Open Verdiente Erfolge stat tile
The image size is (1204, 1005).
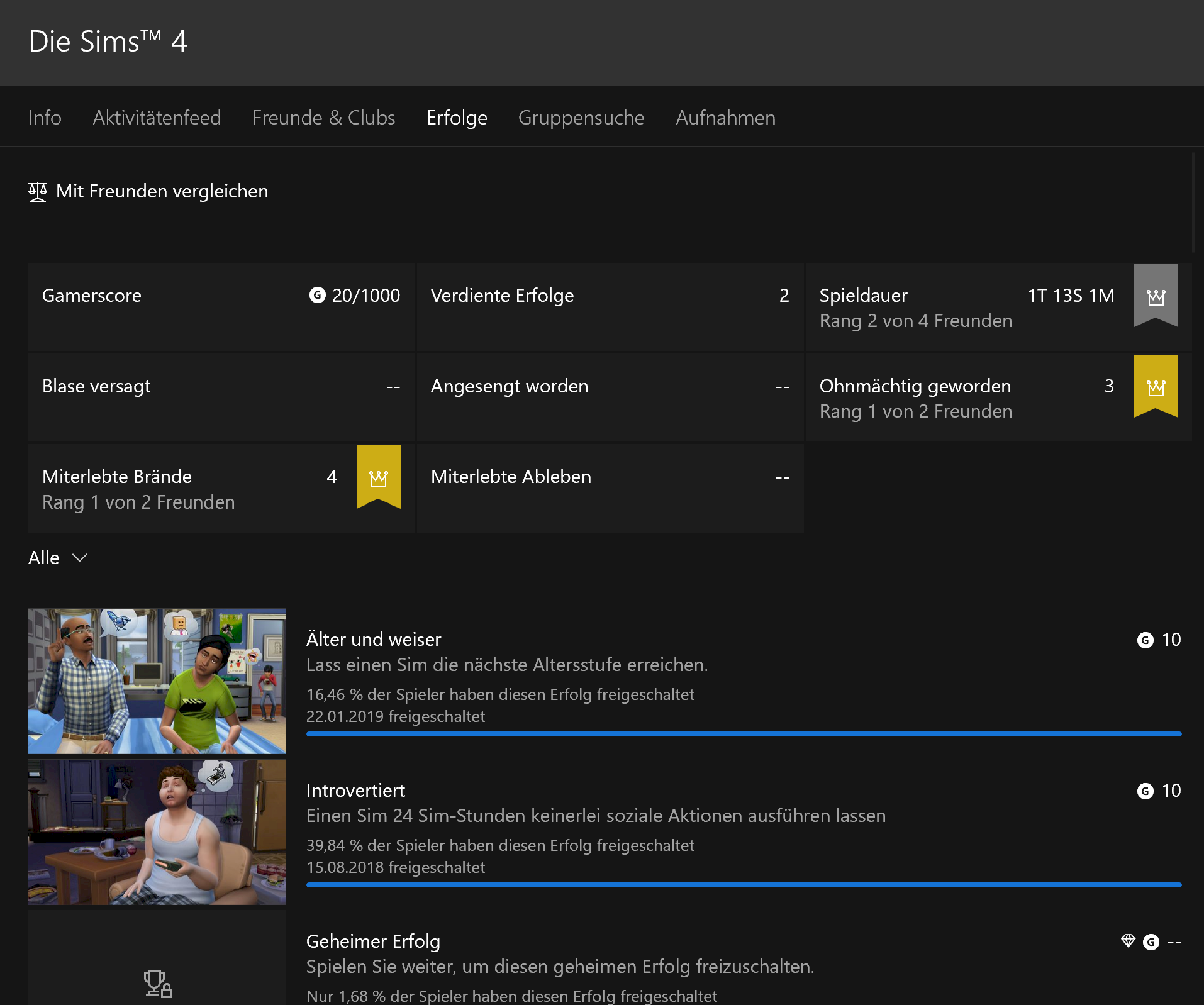610,307
